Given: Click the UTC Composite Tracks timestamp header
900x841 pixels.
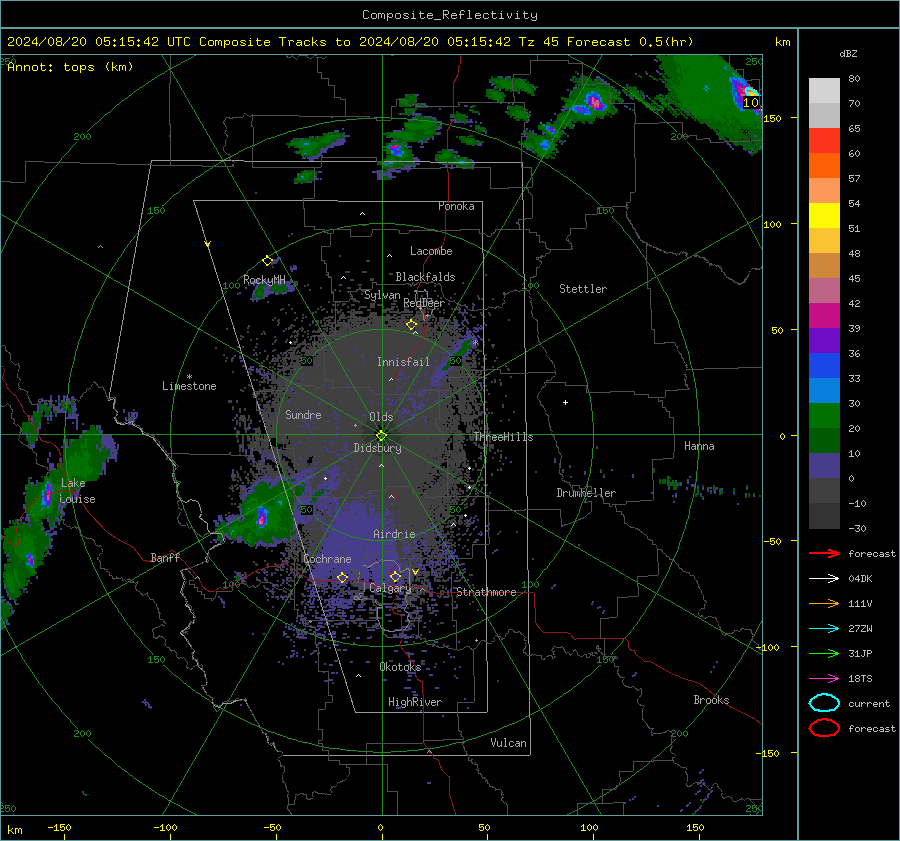Looking at the screenshot, I should click(x=350, y=42).
